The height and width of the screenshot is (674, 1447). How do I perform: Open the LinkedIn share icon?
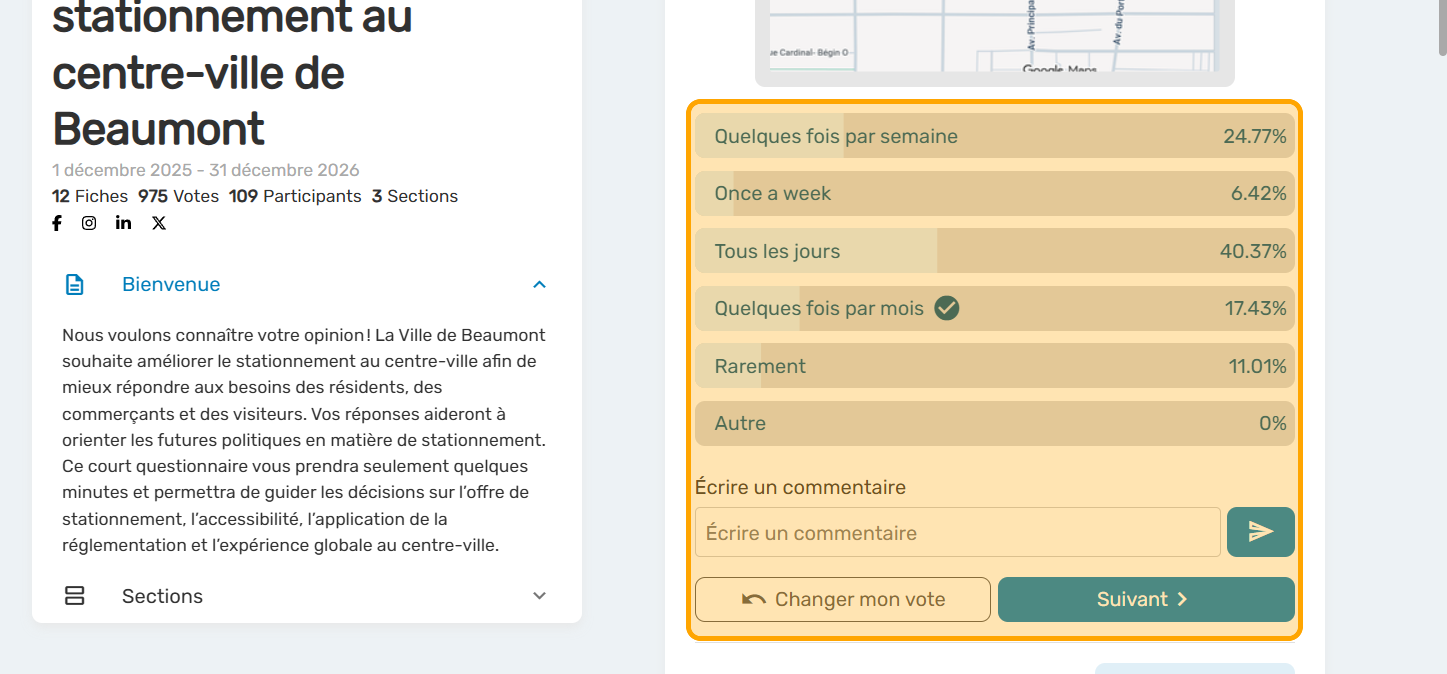123,223
